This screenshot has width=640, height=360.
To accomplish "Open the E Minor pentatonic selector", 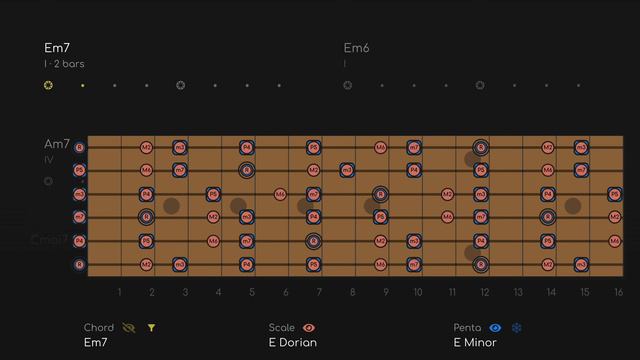I will tap(475, 342).
